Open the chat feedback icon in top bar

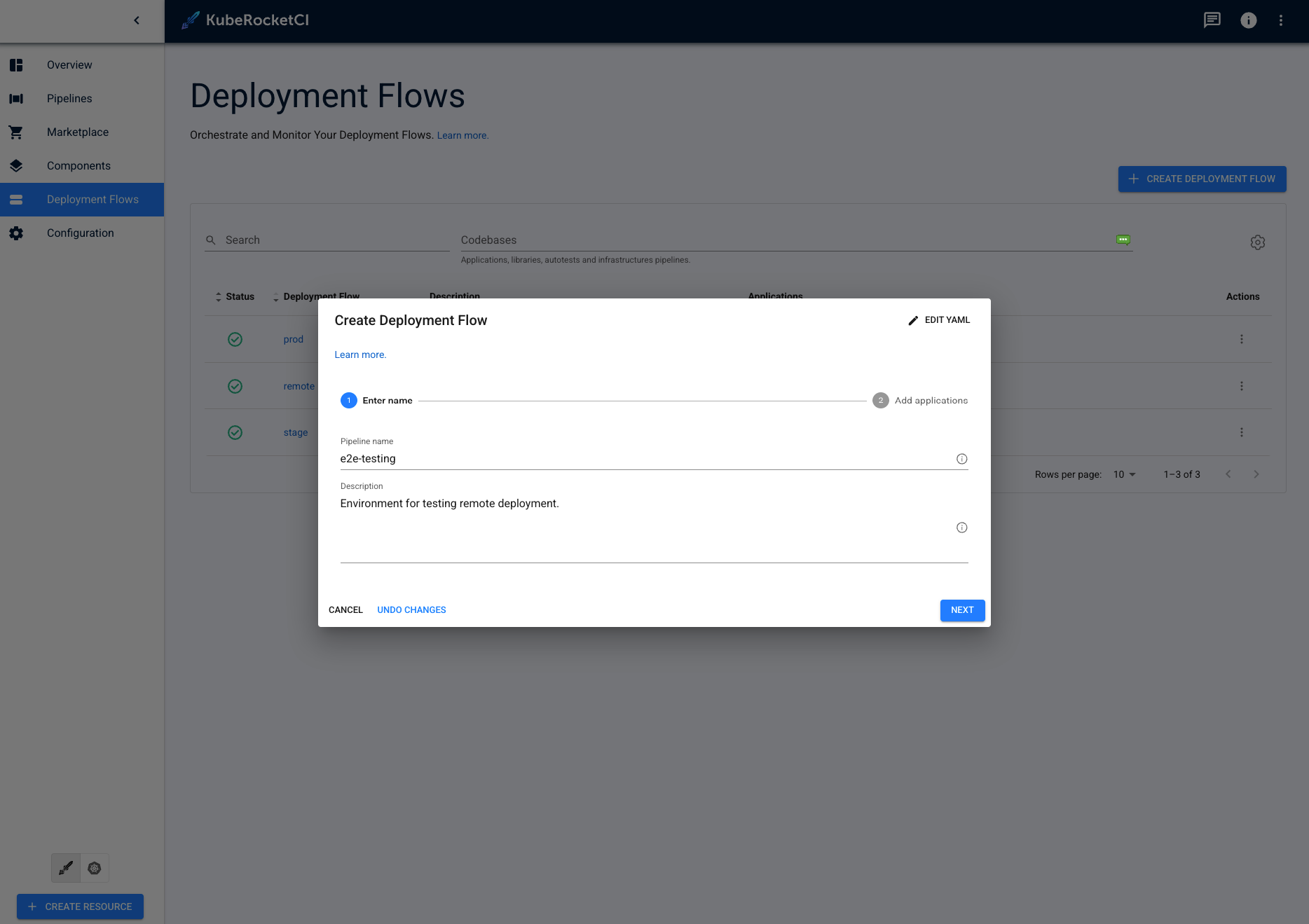1212,20
